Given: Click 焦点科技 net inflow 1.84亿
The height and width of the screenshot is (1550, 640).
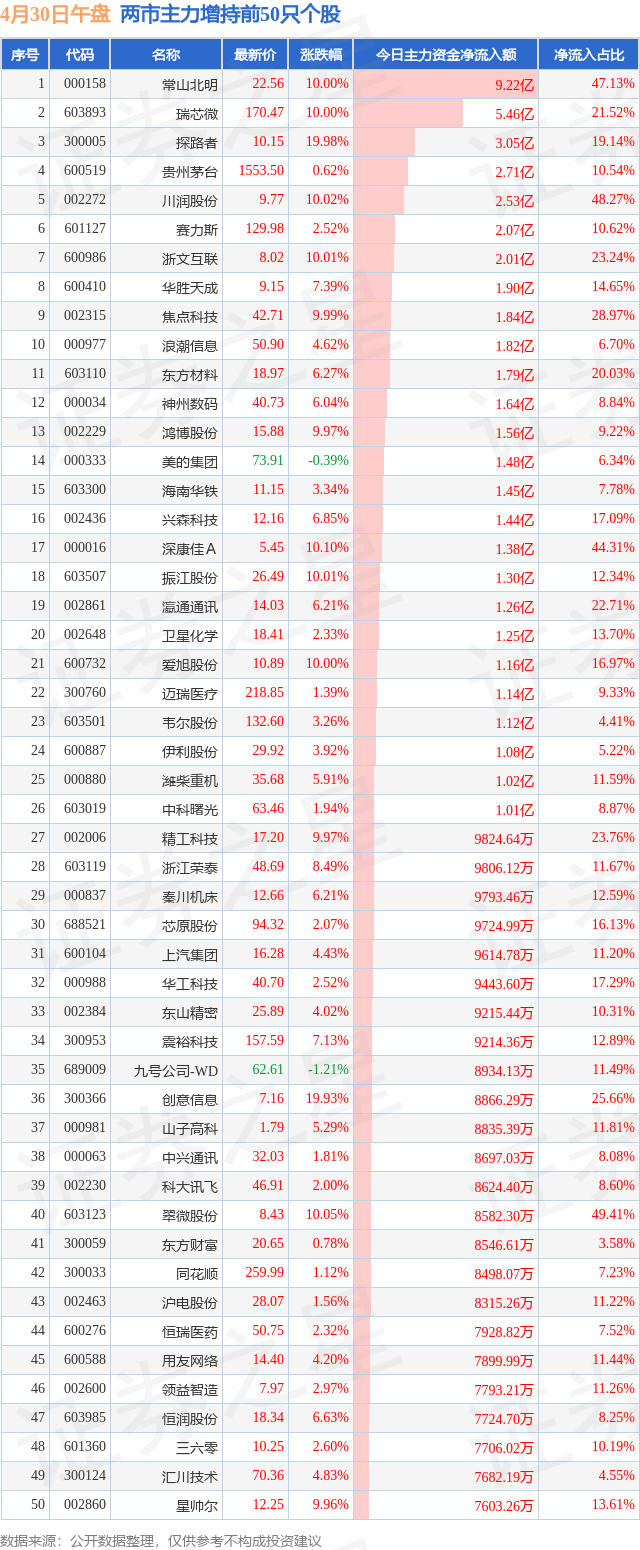Looking at the screenshot, I should 514,316.
